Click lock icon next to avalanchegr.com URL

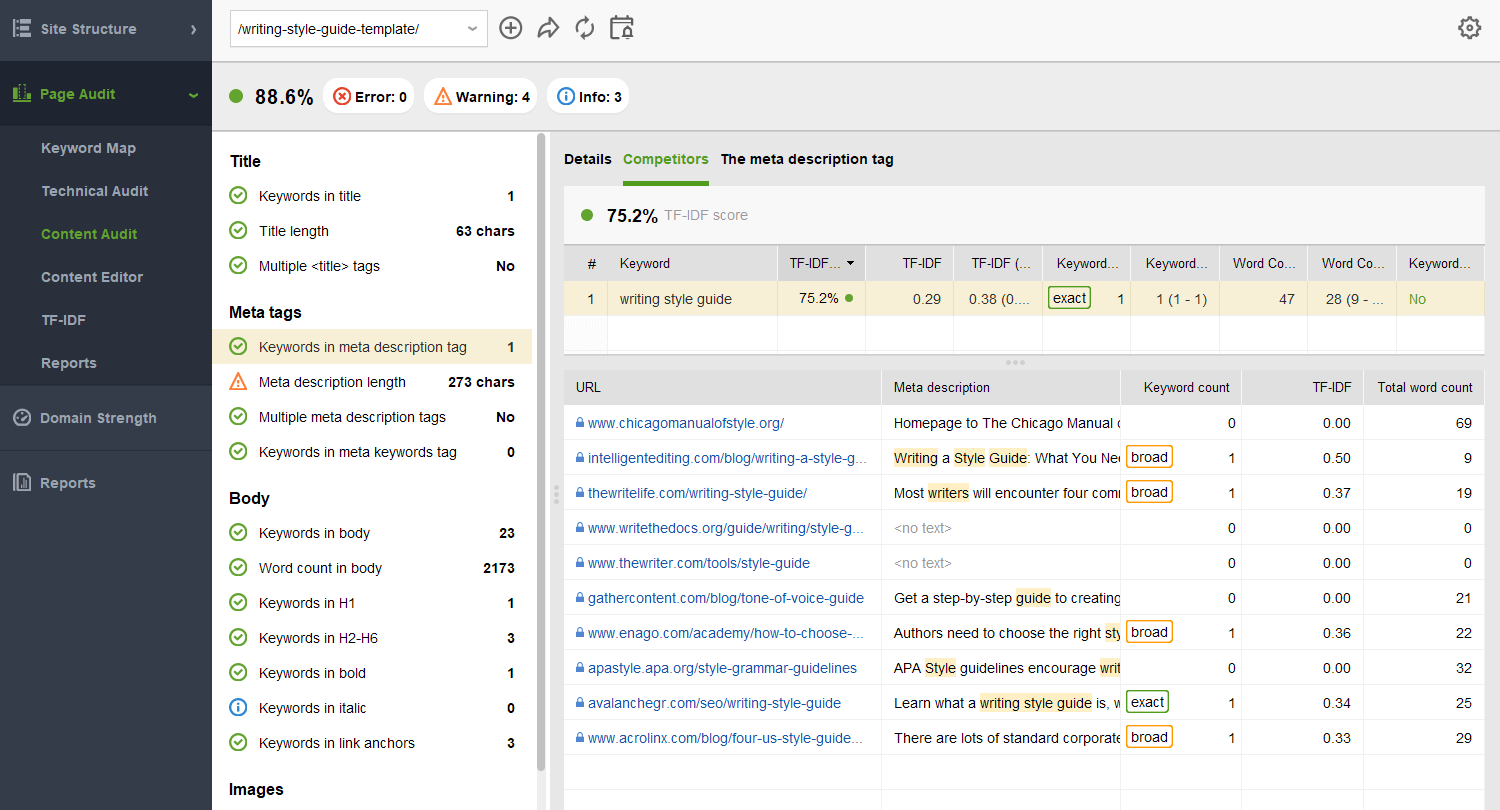[580, 703]
